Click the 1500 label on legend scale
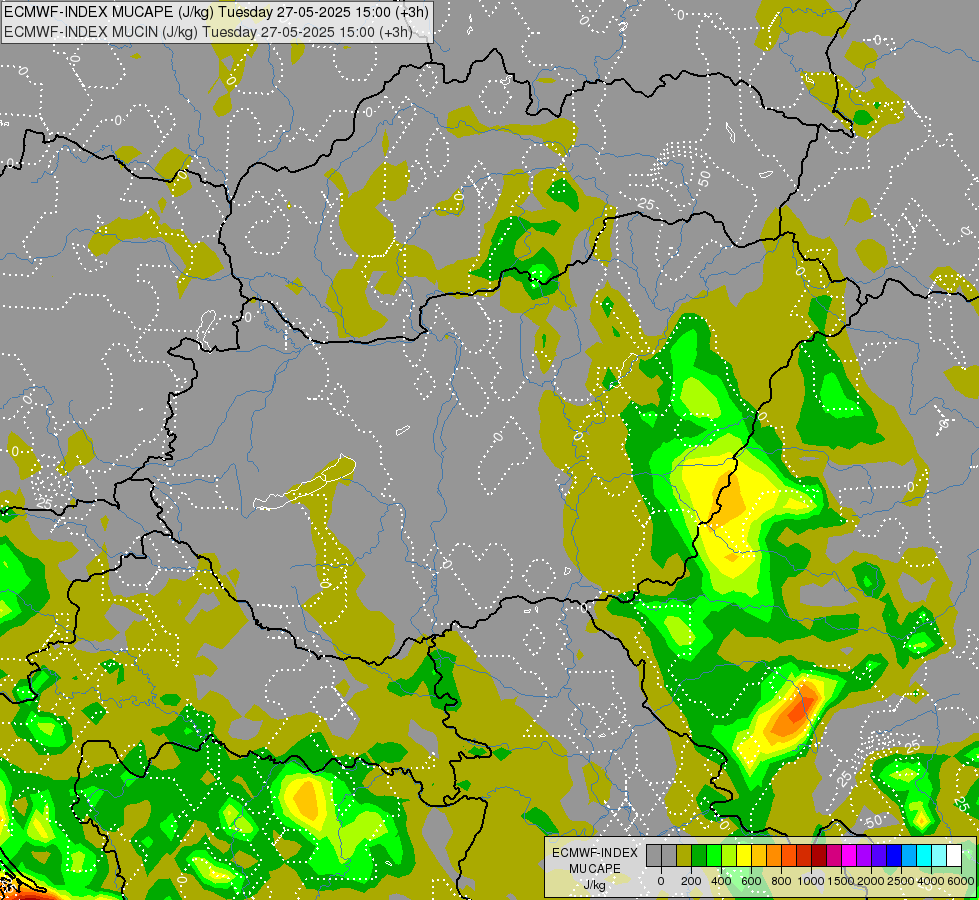This screenshot has height=900, width=979. [x=841, y=881]
